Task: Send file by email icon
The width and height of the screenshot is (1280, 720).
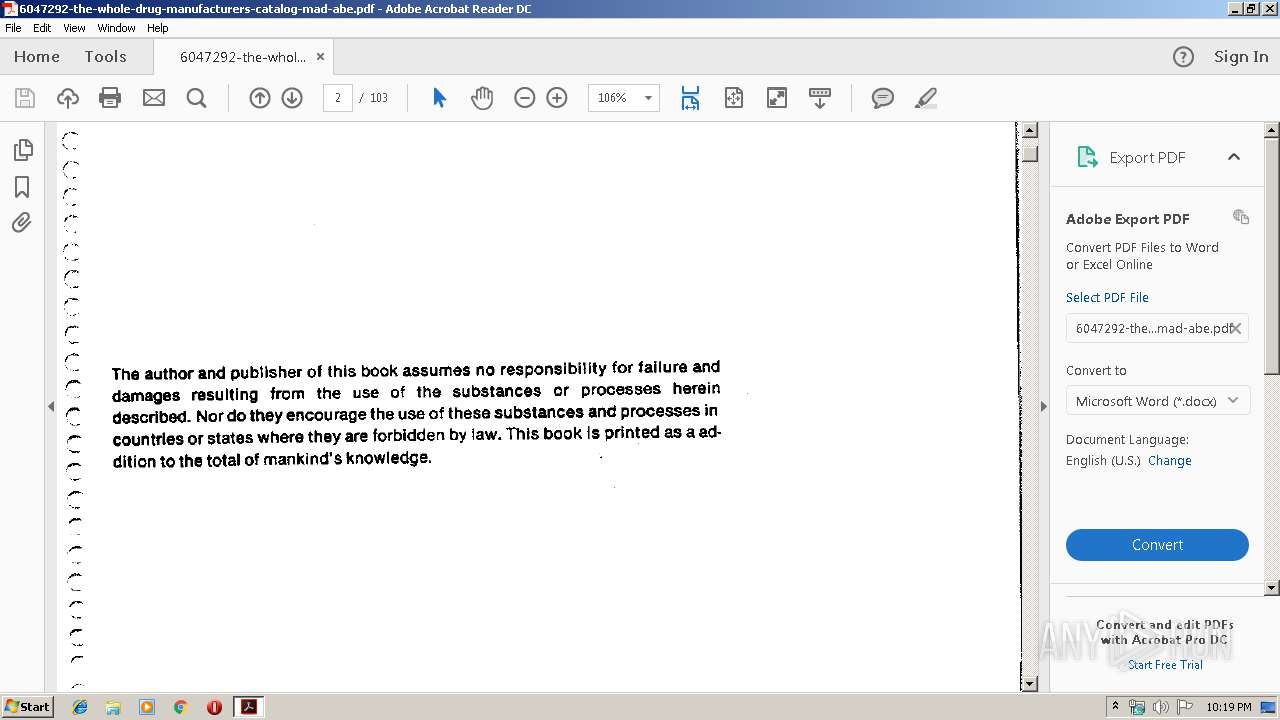Action: tap(154, 98)
